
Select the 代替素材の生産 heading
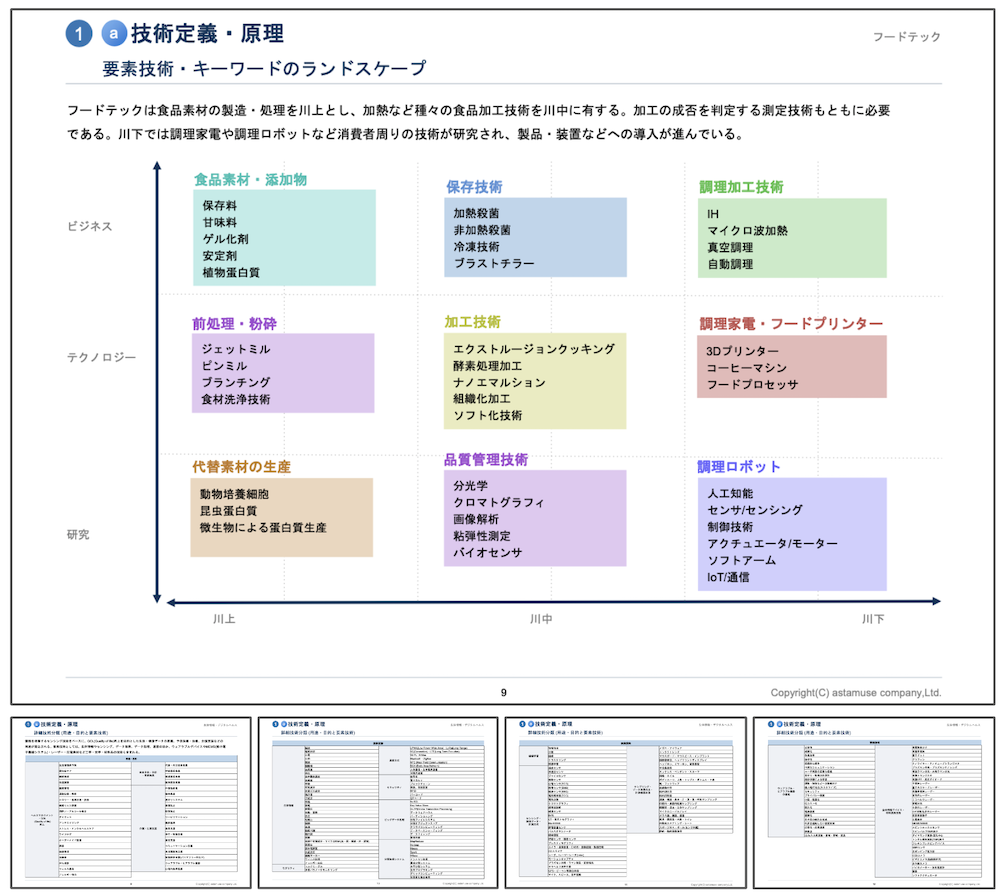click(x=242, y=467)
